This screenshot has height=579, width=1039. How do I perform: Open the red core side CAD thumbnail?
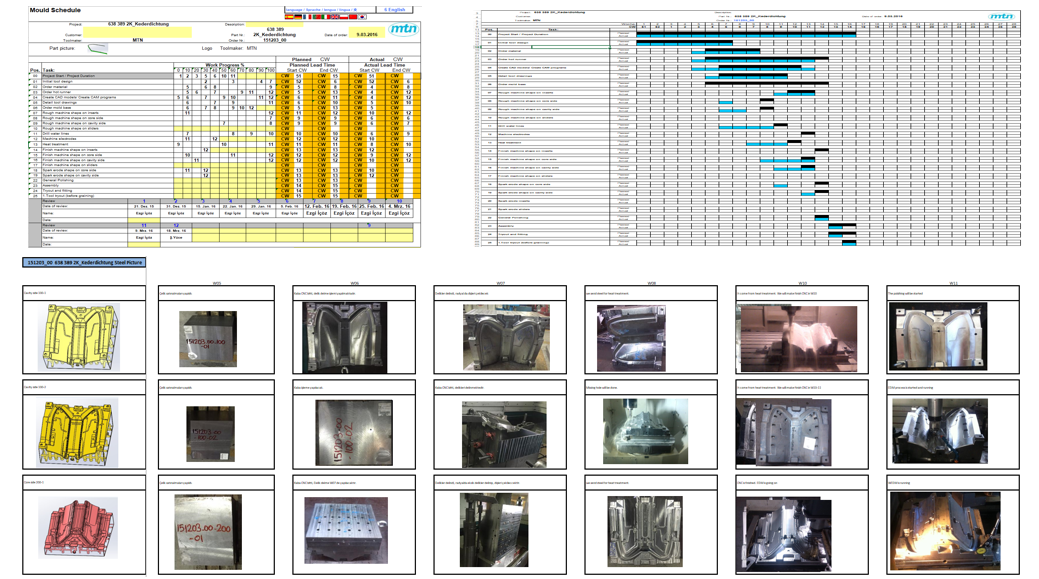[80, 526]
